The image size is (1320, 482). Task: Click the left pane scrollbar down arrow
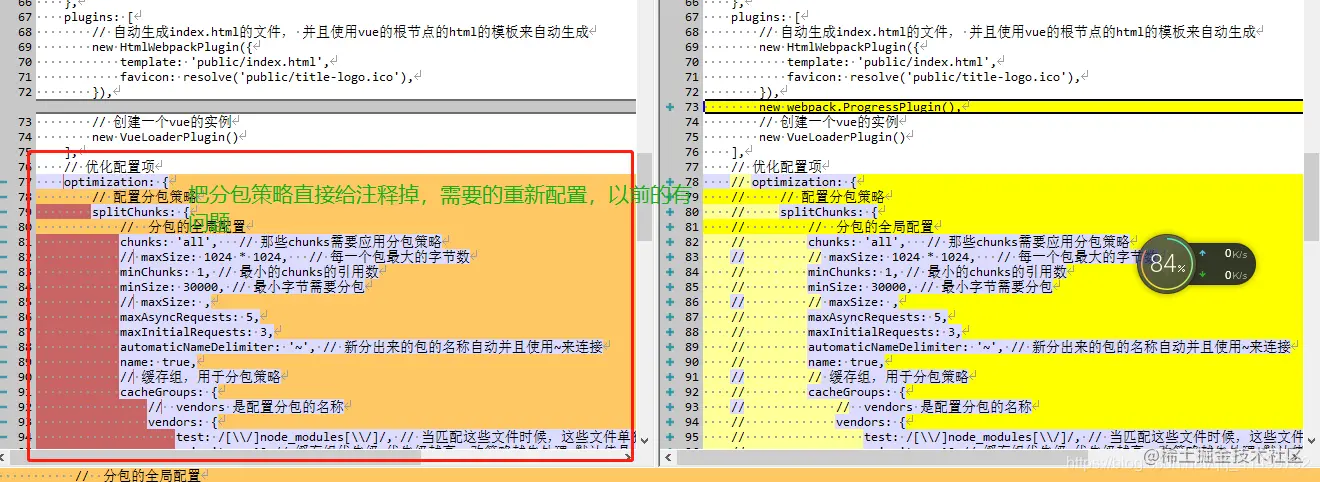coord(645,439)
